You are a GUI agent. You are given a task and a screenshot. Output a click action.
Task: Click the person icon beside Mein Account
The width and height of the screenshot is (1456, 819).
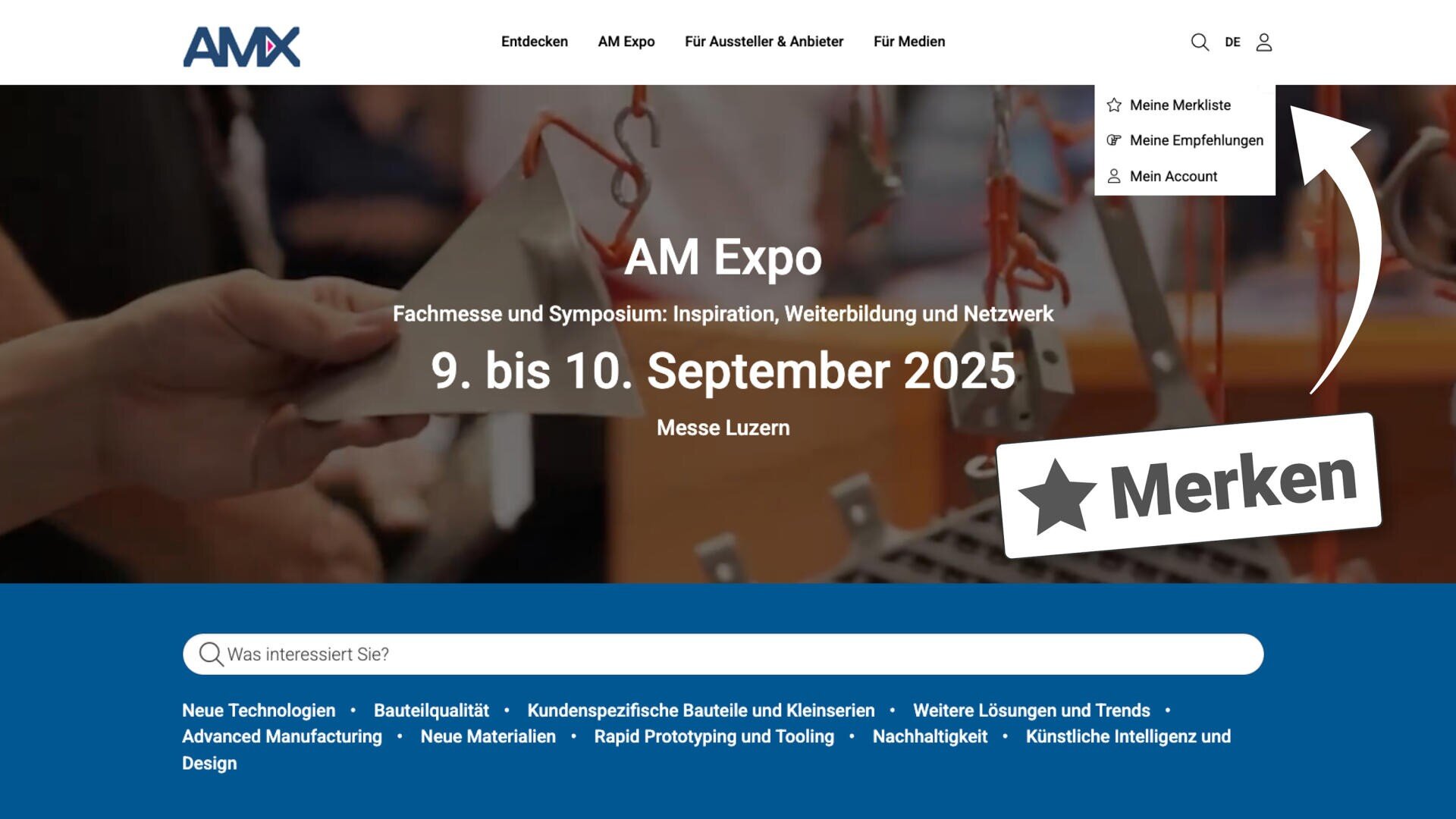(1113, 176)
